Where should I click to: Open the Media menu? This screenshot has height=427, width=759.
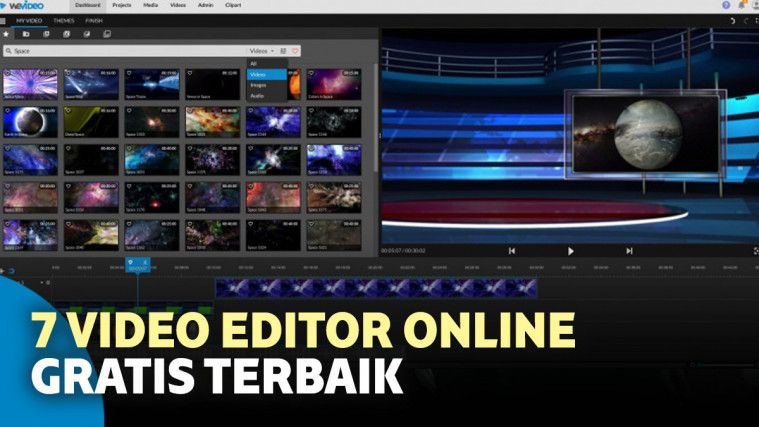[x=151, y=5]
